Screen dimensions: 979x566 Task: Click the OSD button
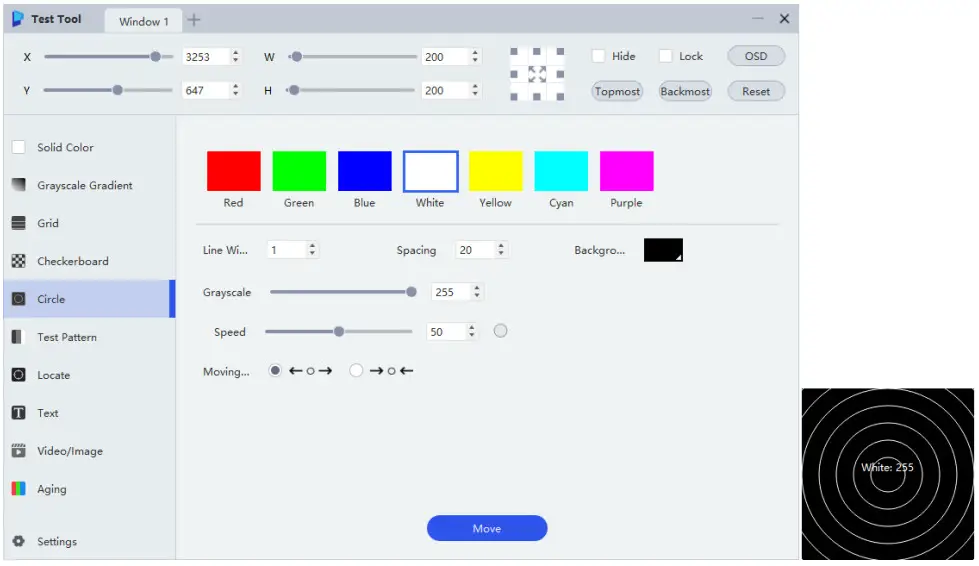click(x=755, y=56)
